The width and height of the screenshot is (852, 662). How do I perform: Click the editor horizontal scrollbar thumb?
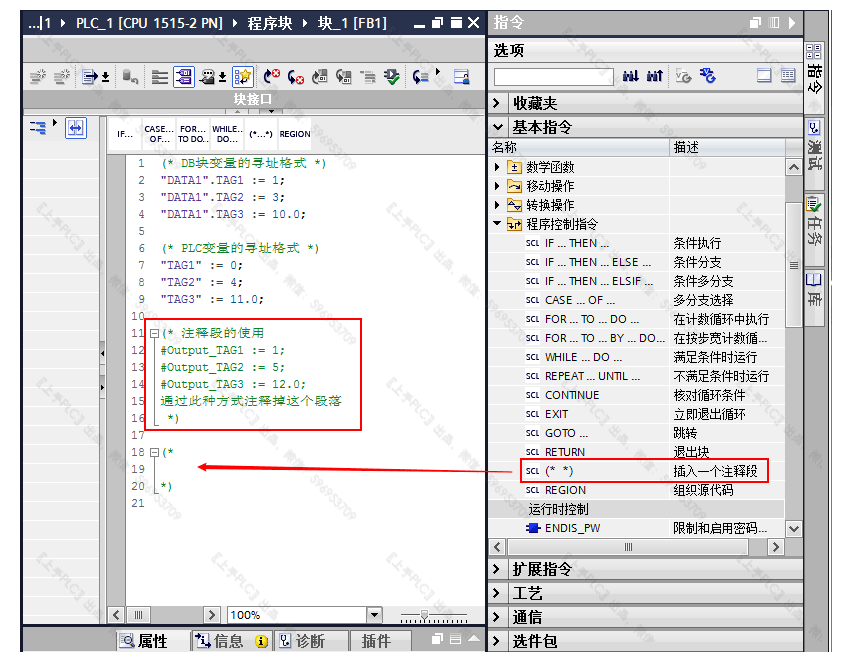(139, 615)
